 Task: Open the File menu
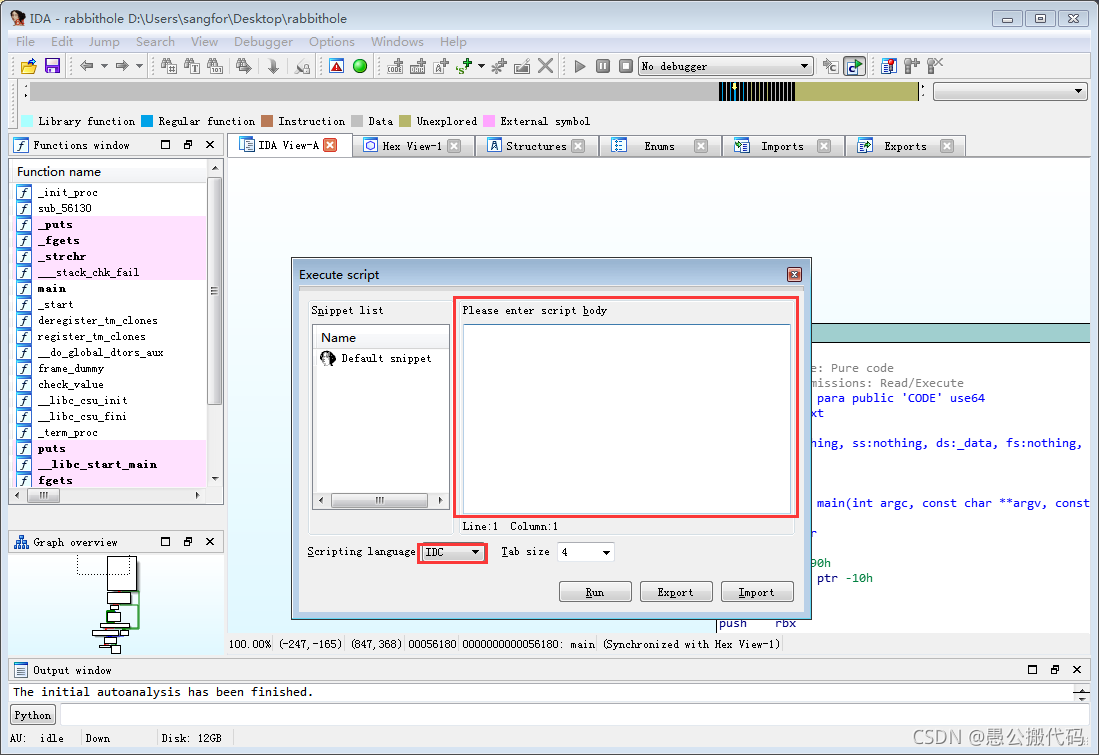[25, 42]
